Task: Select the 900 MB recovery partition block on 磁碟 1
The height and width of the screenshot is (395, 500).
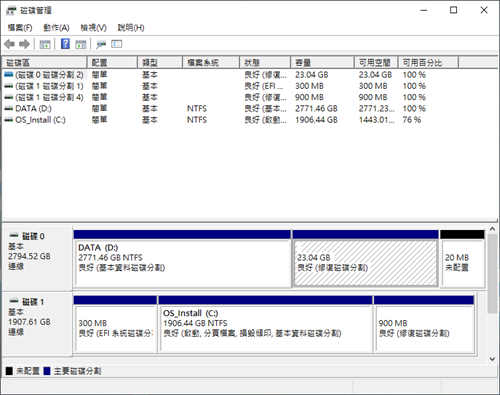Action: (424, 324)
